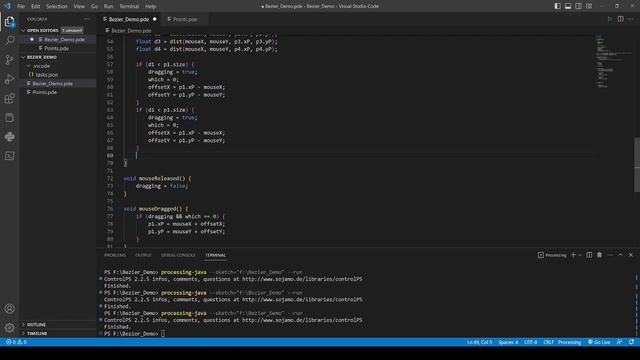This screenshot has height=360, width=640.
Task: Open the terminal-like icon in activity bar
Action: tap(9, 156)
